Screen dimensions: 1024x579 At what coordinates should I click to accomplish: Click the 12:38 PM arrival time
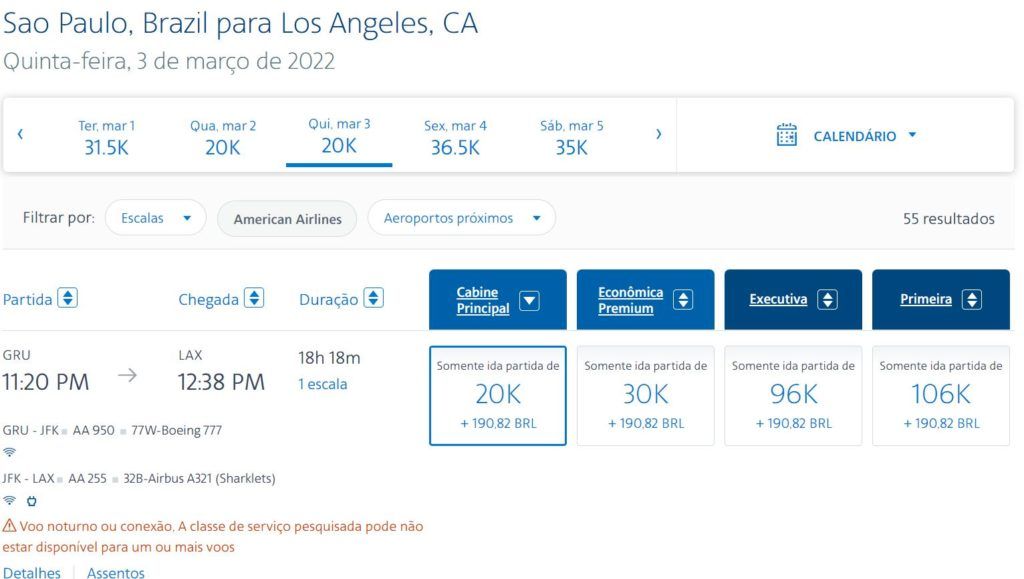(x=221, y=382)
